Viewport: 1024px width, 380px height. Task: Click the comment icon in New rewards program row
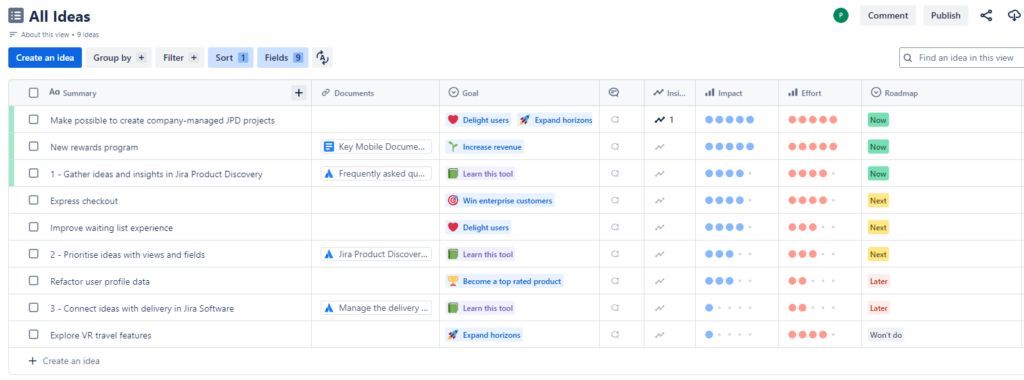(615, 147)
